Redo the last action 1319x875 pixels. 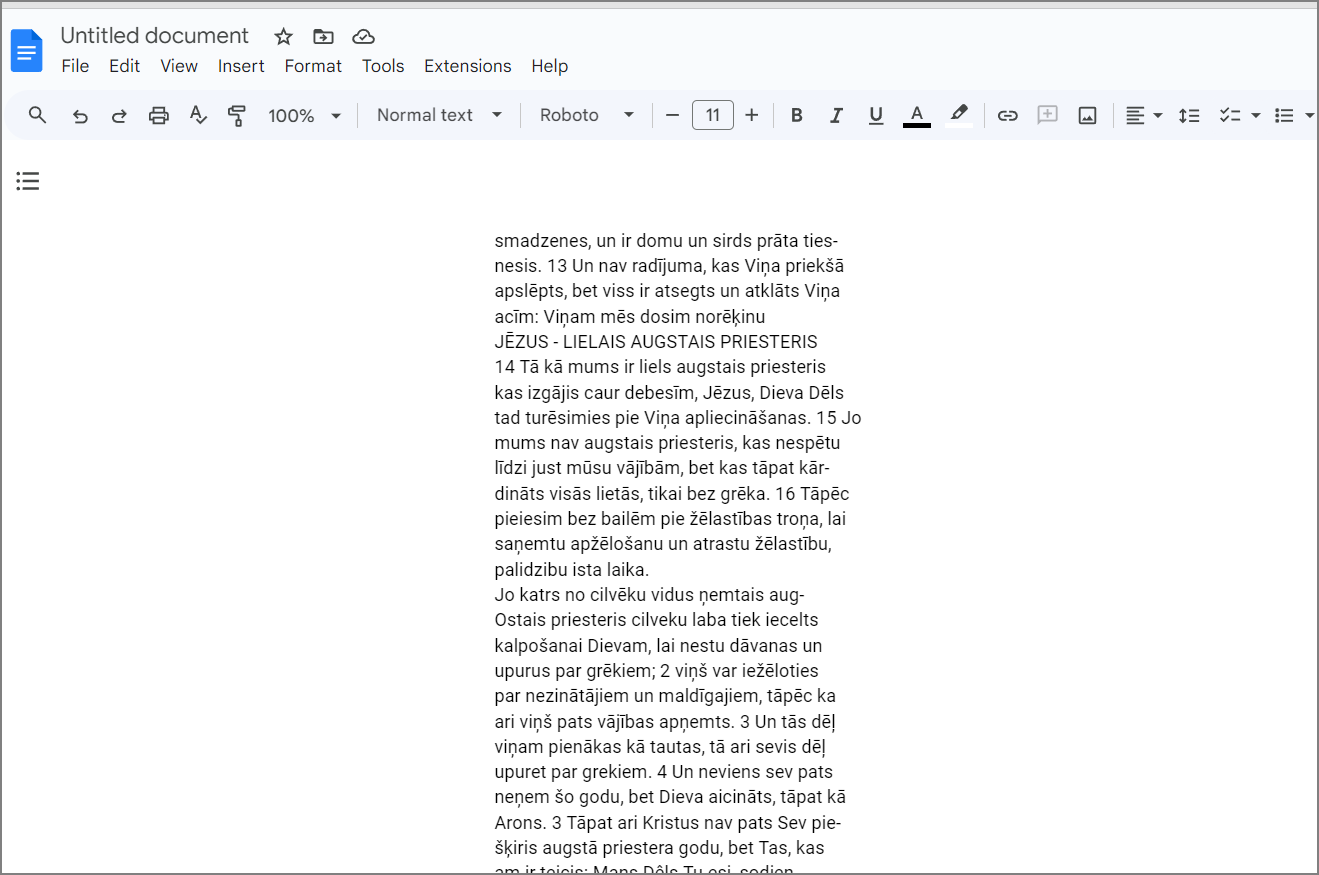119,116
